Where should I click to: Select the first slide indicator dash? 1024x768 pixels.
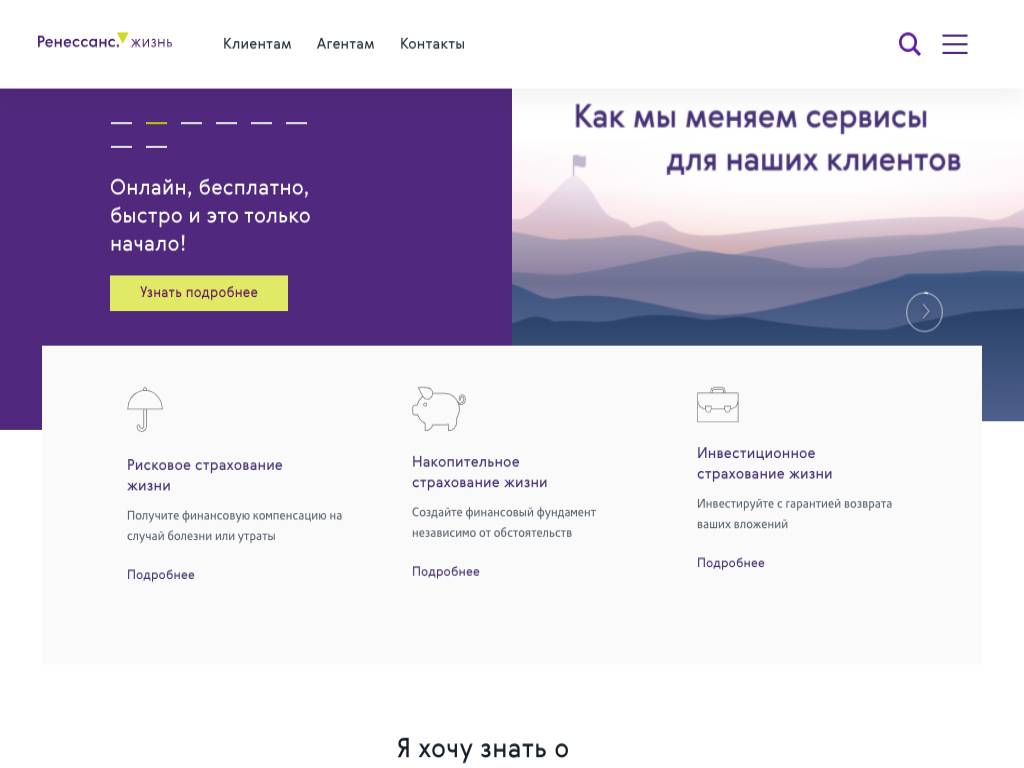[121, 123]
